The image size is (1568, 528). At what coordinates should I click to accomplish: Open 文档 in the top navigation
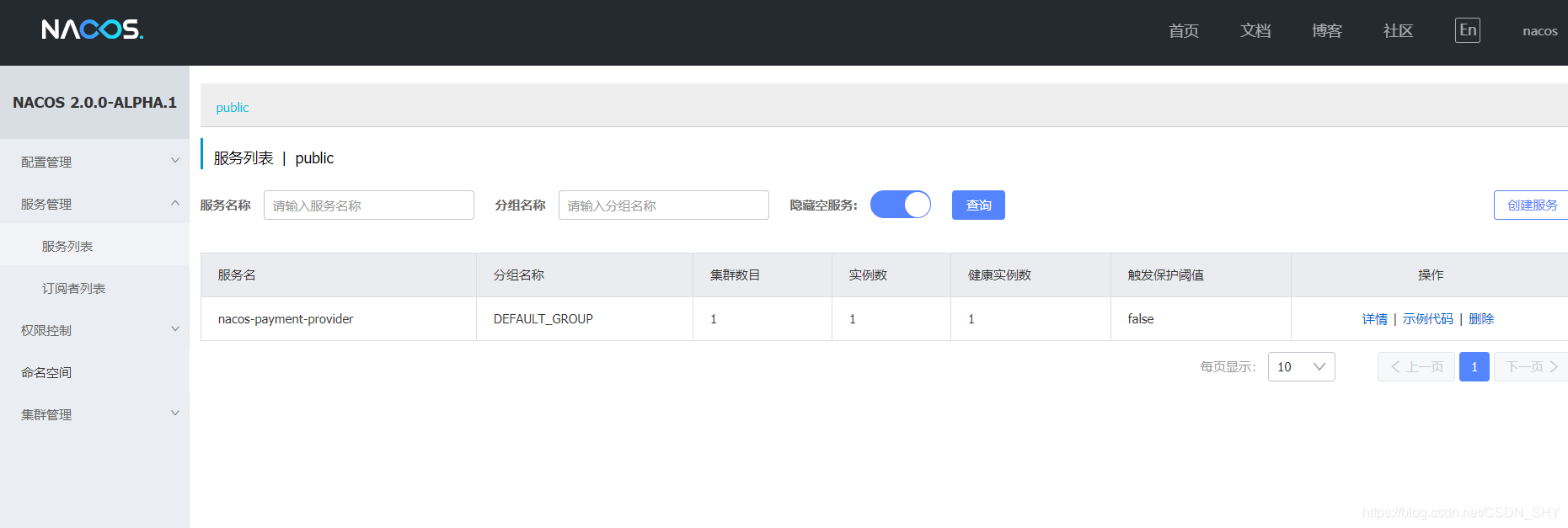pos(1255,31)
